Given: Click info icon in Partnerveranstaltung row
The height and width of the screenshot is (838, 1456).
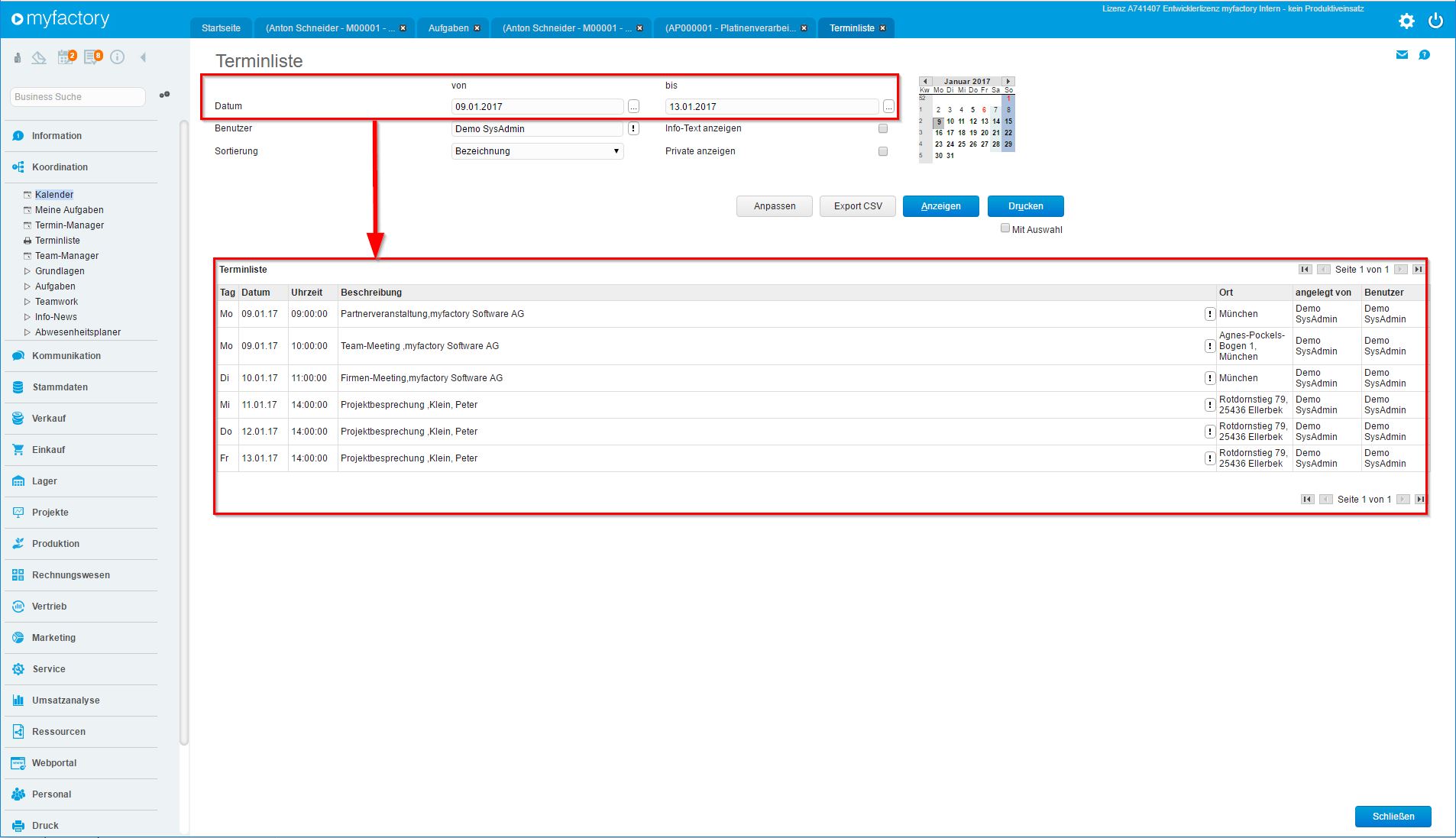Looking at the screenshot, I should coord(1210,314).
